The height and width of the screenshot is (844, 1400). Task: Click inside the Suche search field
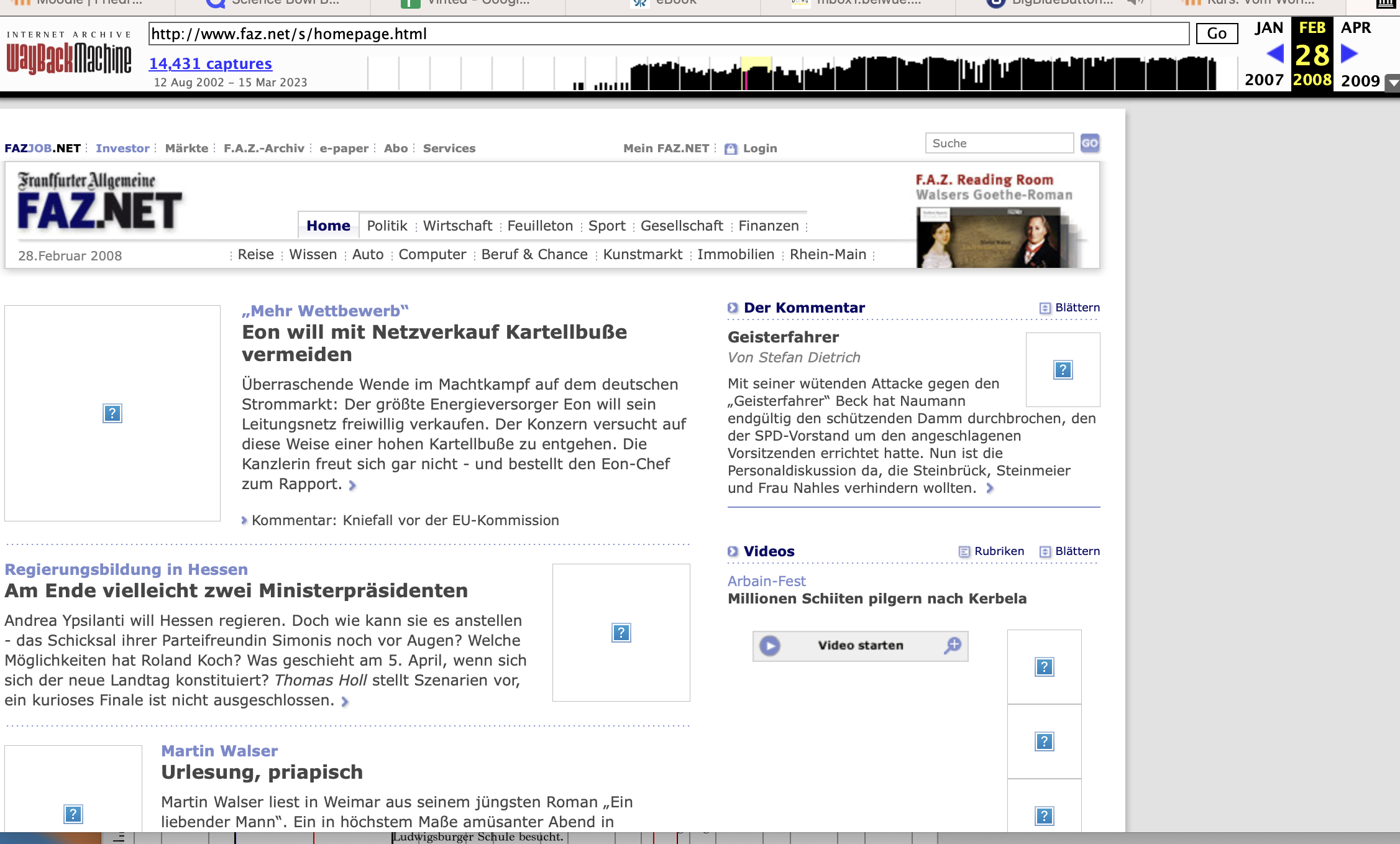pyautogui.click(x=999, y=143)
